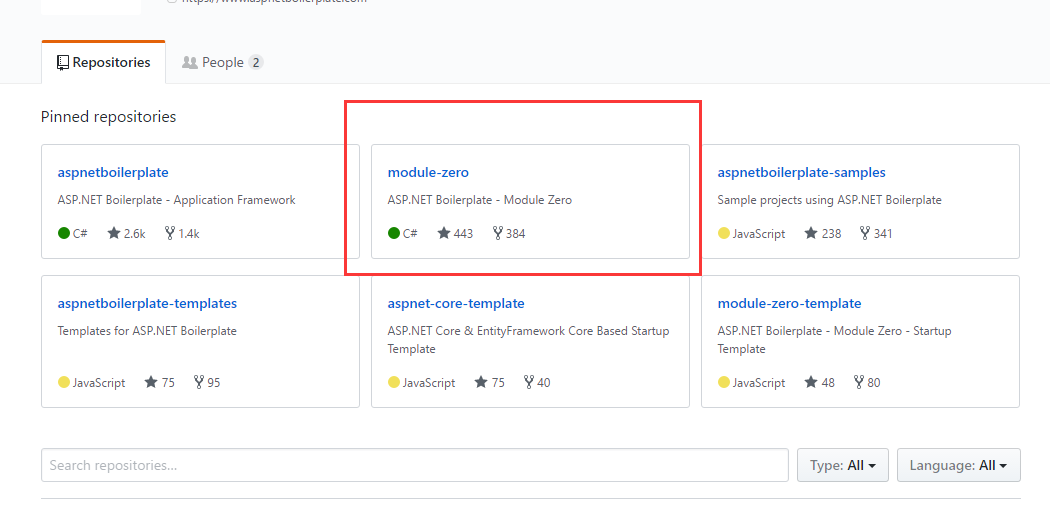Click the fork icon on module-zero card
1050x511 pixels.
coord(498,233)
